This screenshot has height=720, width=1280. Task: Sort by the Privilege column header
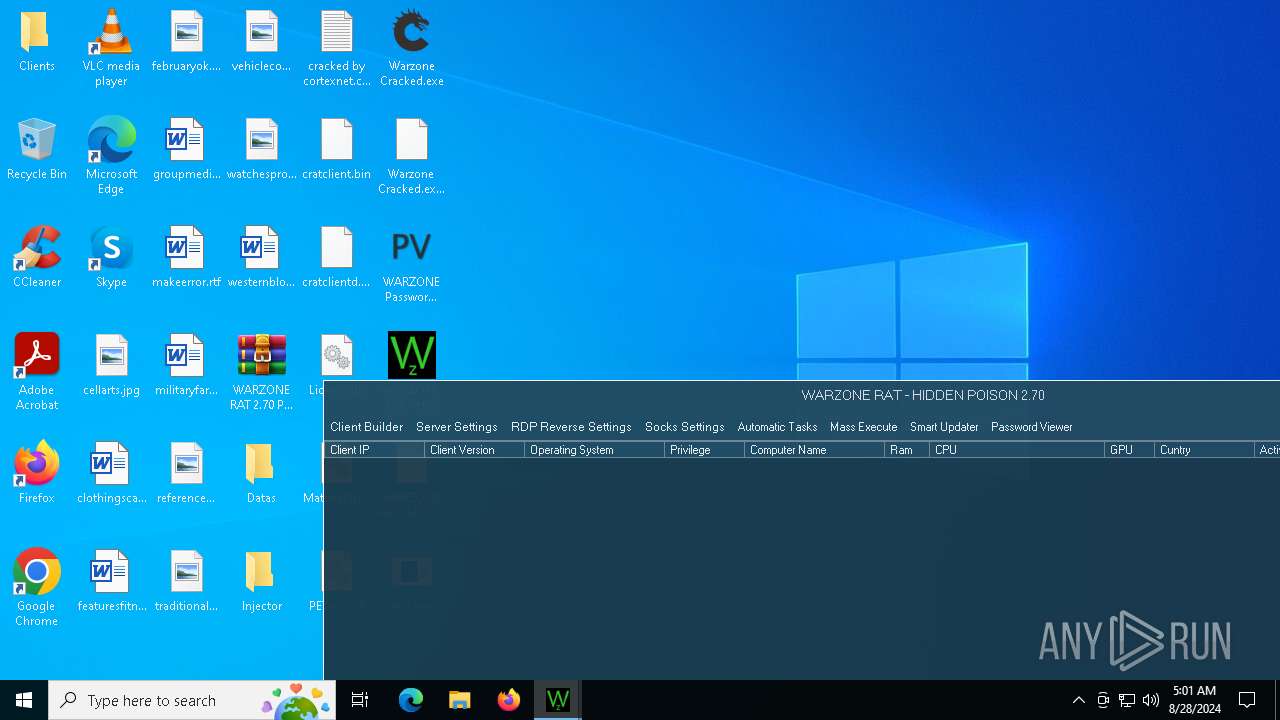click(704, 450)
